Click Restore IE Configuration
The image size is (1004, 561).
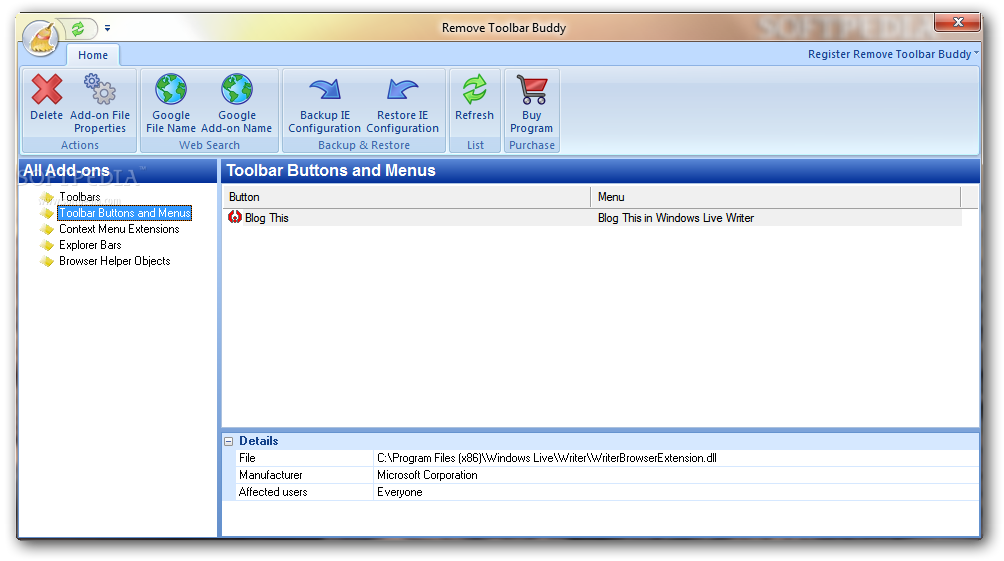pyautogui.click(x=402, y=104)
